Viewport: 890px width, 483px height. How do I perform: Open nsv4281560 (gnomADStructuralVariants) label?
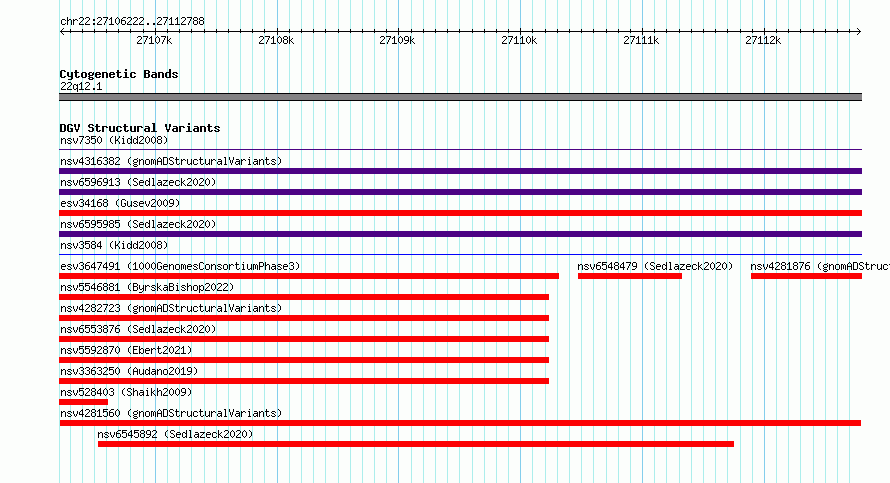[171, 413]
